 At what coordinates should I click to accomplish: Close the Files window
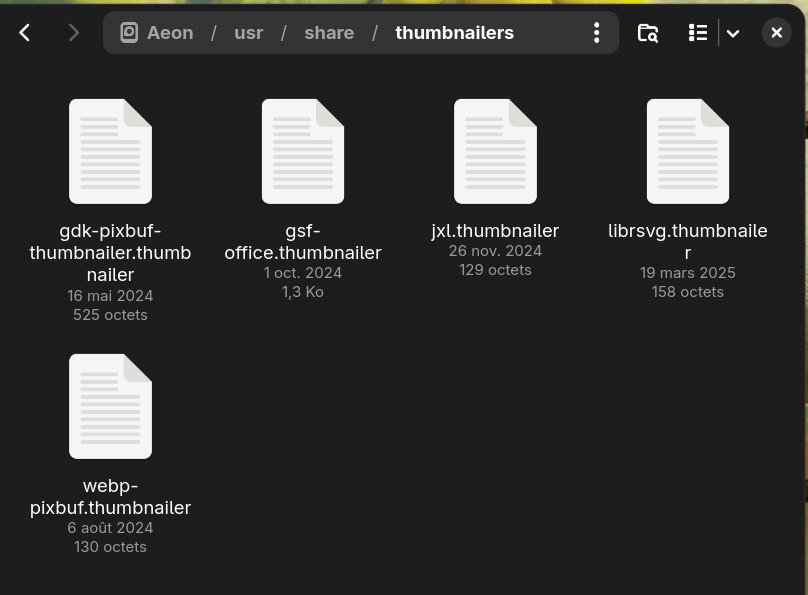tap(776, 33)
